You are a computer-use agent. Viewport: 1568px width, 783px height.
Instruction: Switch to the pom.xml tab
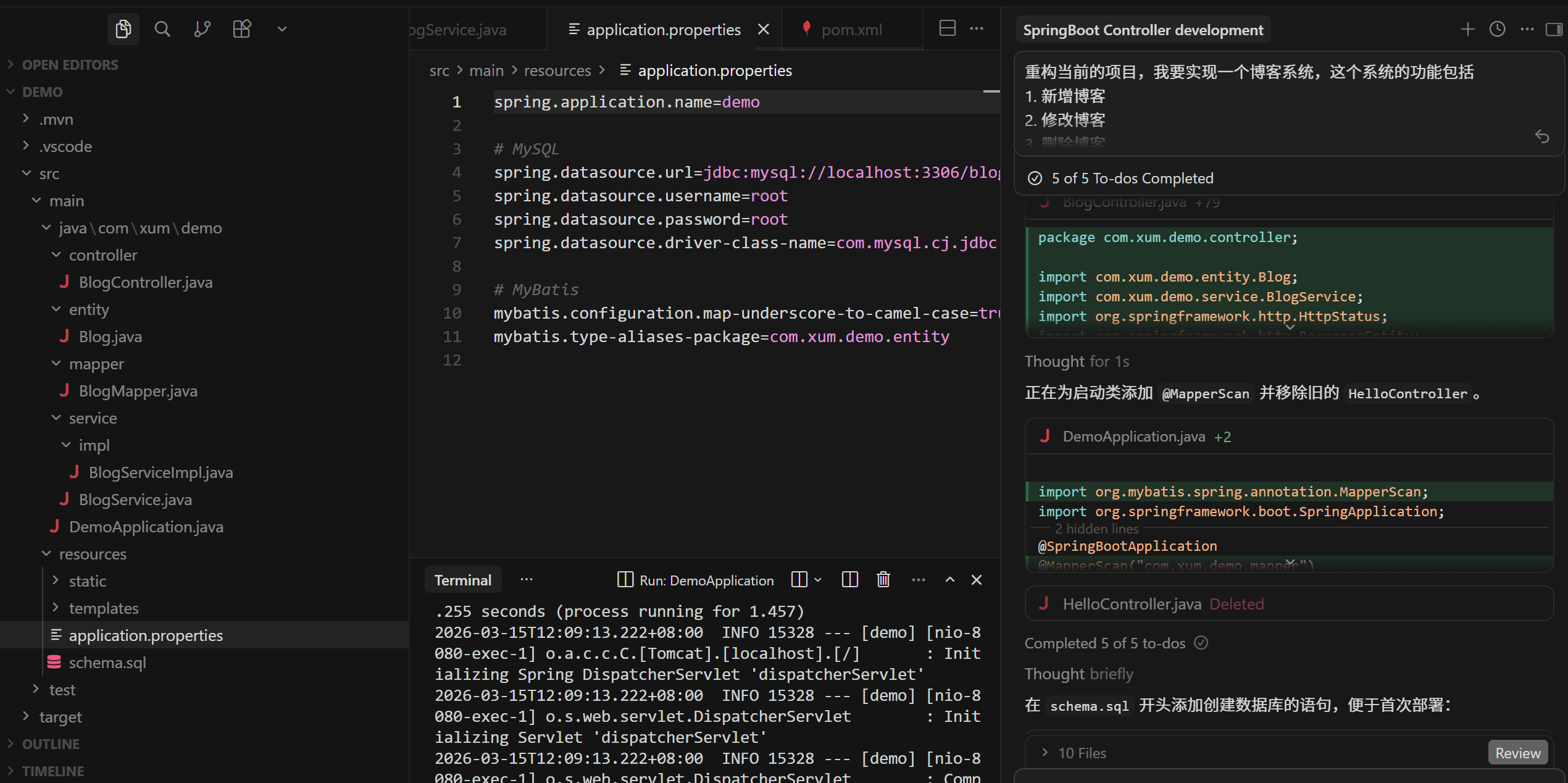point(851,30)
